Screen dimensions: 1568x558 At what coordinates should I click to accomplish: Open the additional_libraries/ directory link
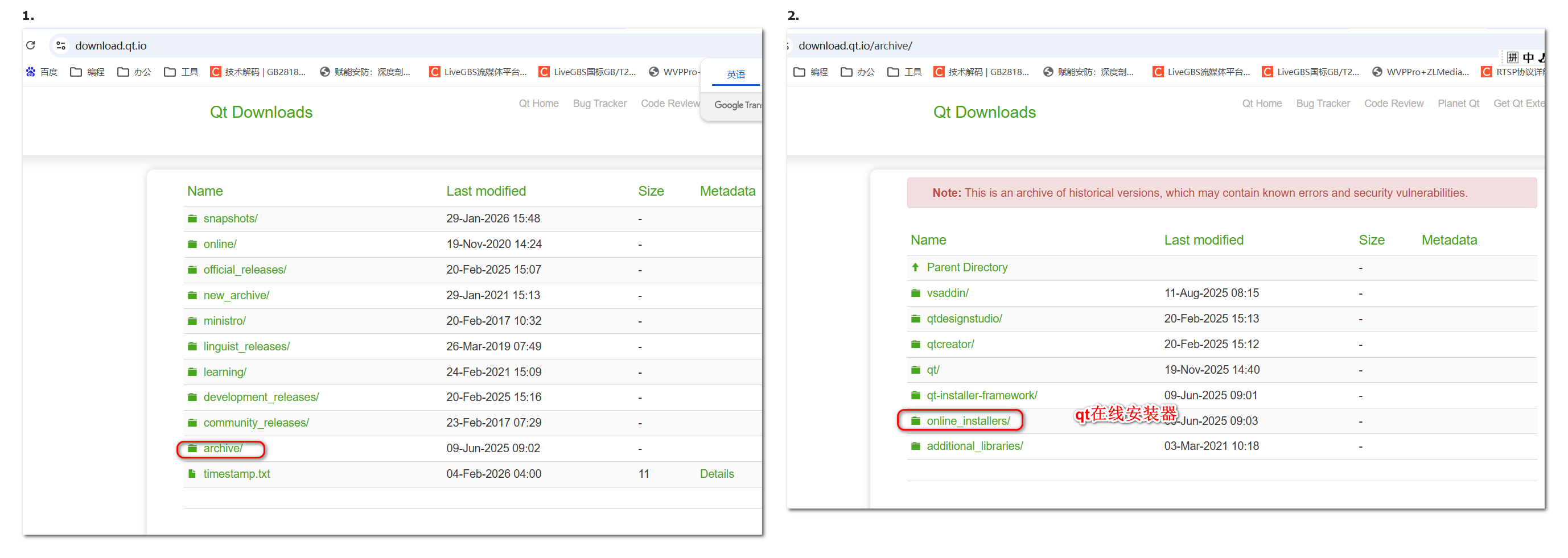[x=974, y=446]
